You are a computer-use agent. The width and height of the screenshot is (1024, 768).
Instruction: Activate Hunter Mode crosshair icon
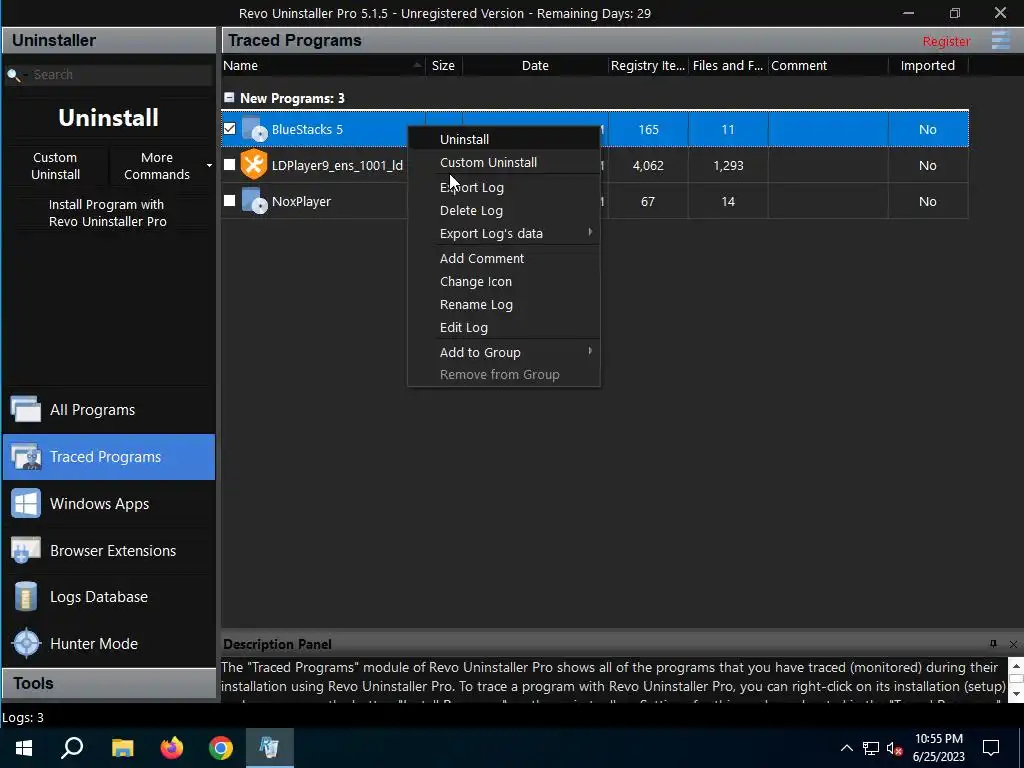(x=27, y=643)
